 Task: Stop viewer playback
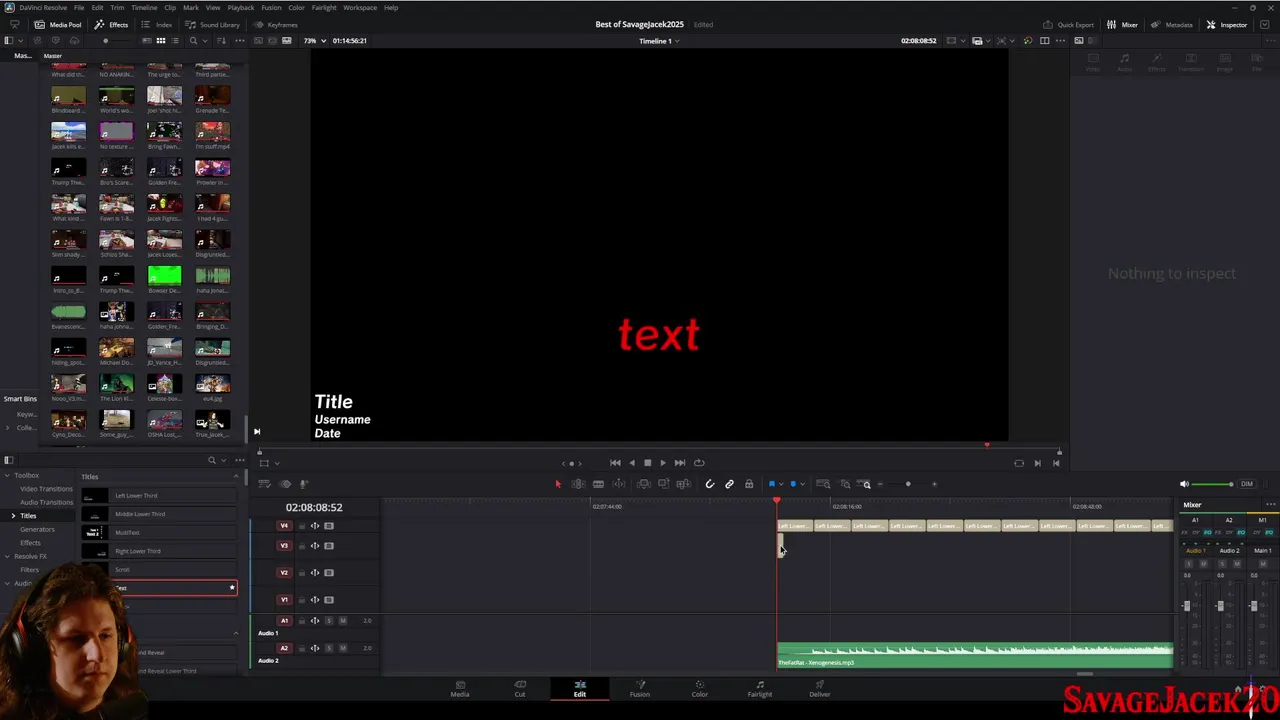tap(647, 463)
